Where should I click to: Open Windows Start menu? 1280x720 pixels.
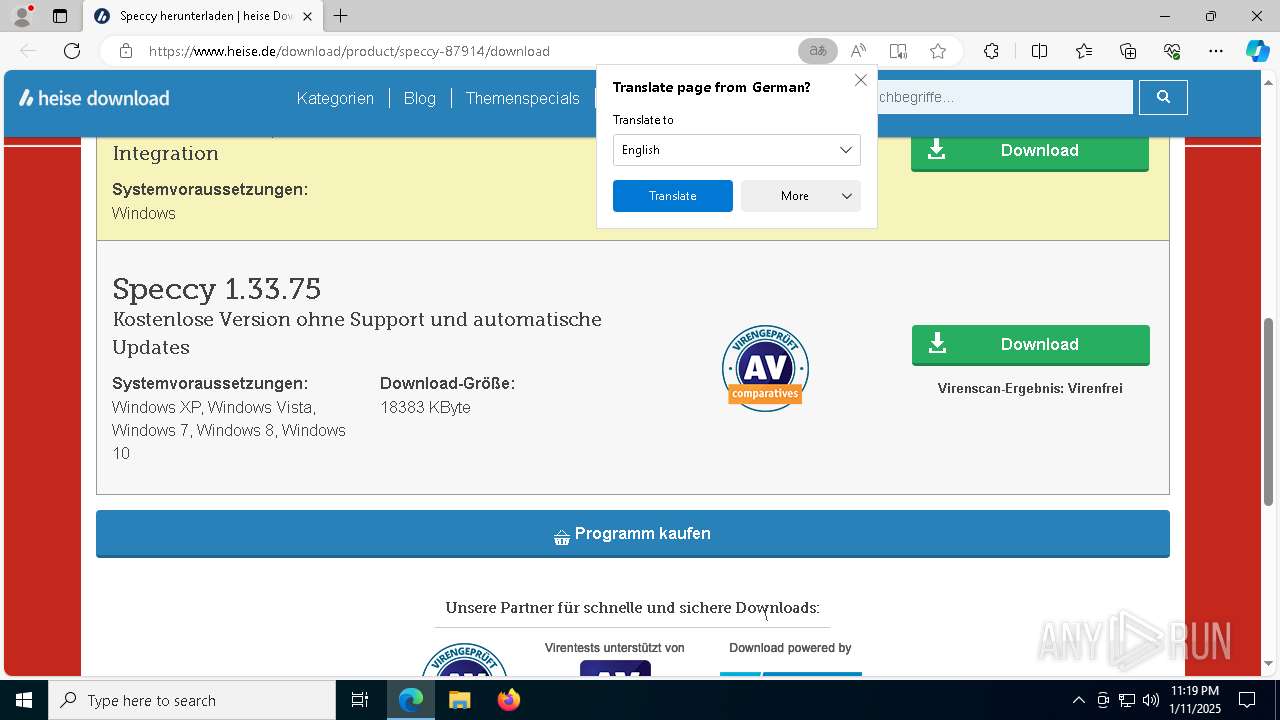click(24, 700)
